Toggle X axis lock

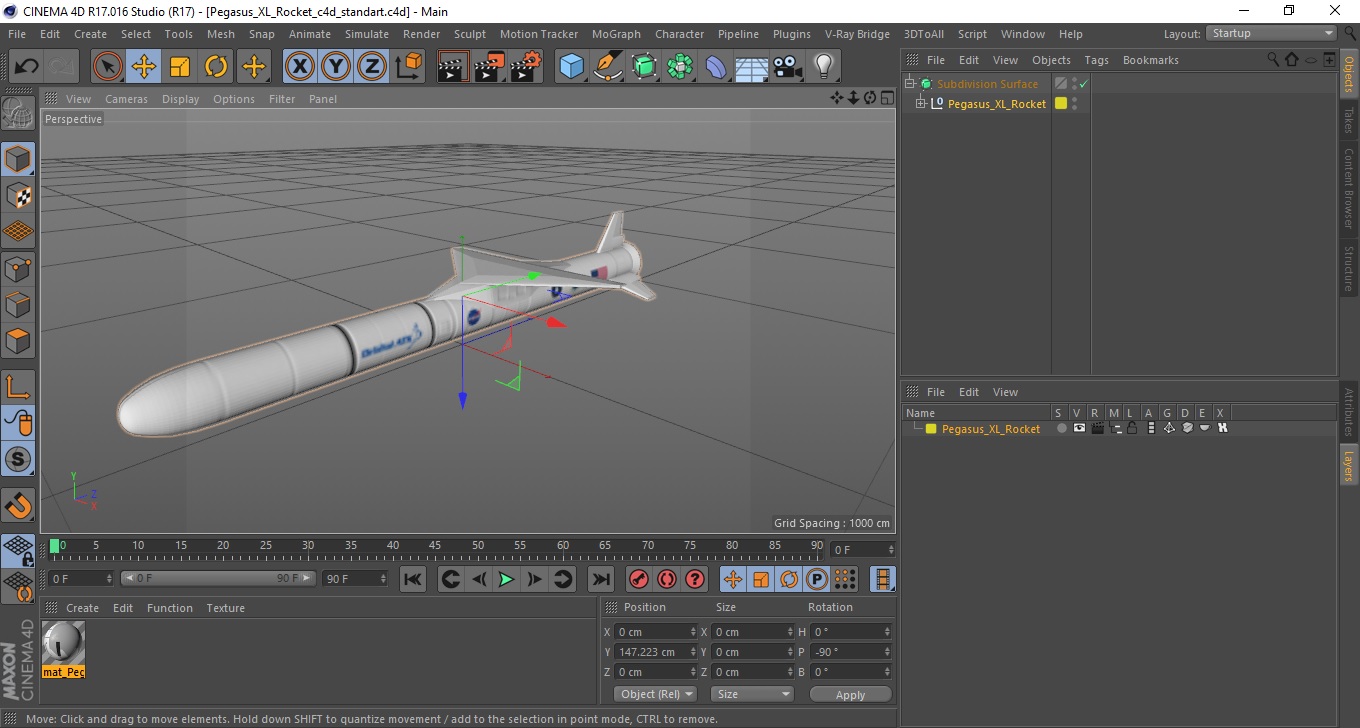[x=299, y=67]
